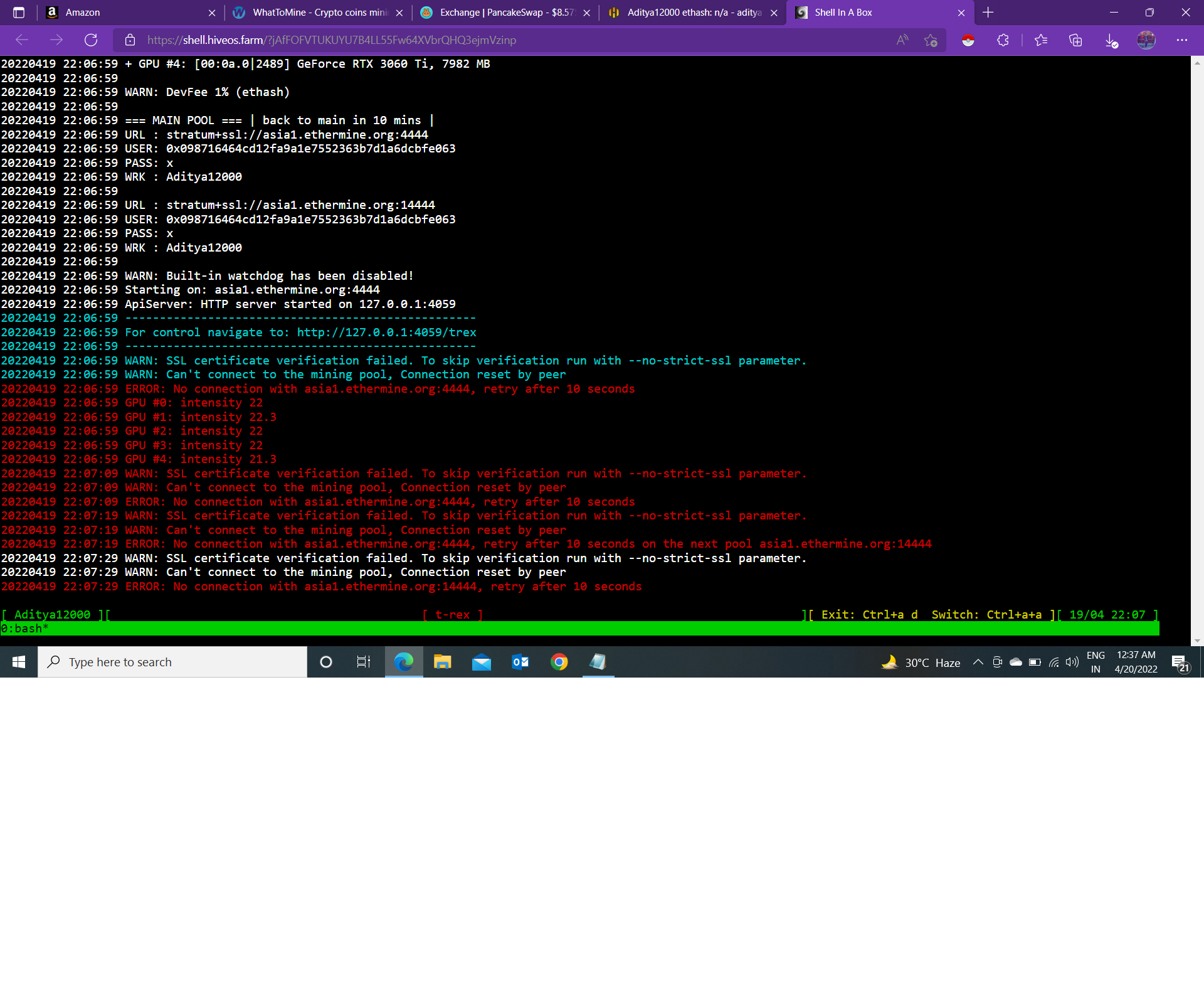Click the browser profile avatar
Viewport: 1204px width, 990px height.
1146,40
